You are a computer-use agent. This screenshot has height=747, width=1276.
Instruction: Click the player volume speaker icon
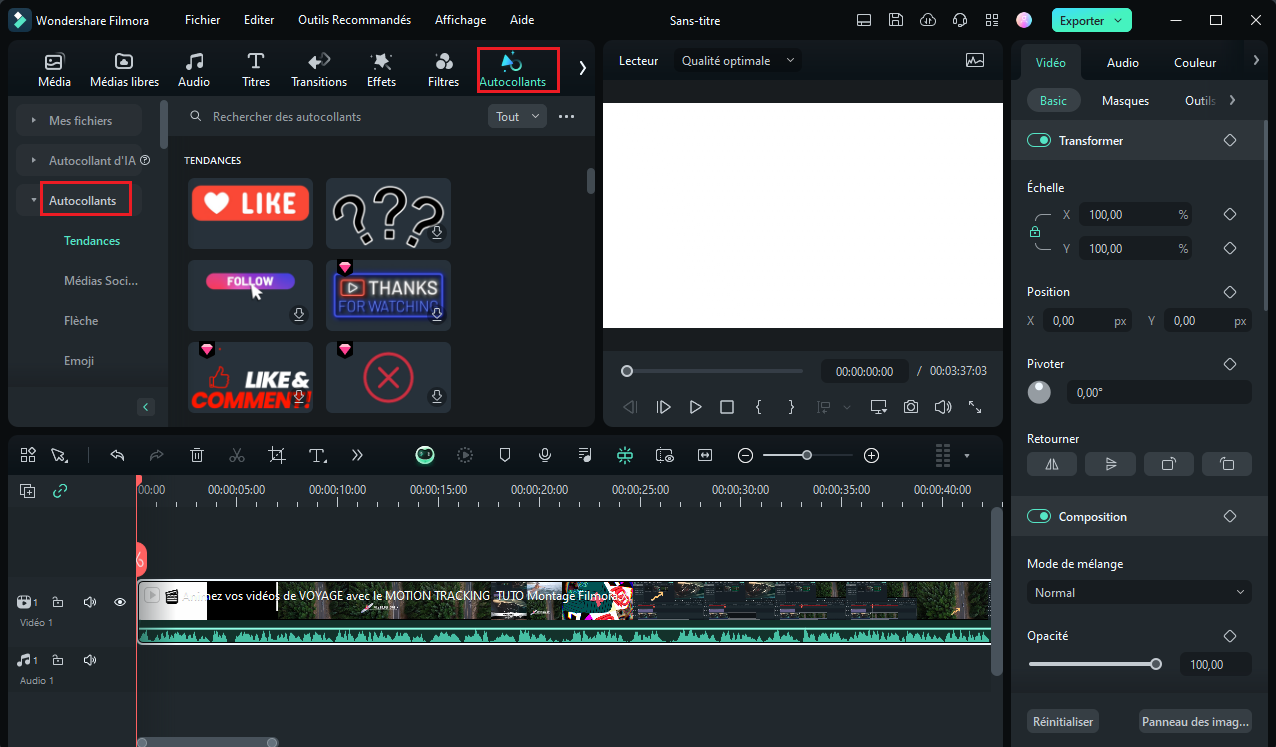(942, 407)
